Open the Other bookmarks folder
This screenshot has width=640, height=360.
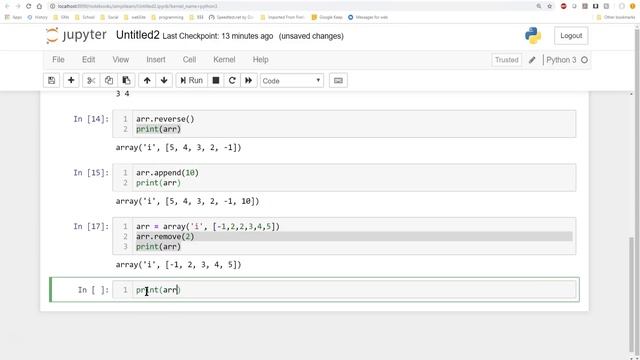click(x=616, y=17)
